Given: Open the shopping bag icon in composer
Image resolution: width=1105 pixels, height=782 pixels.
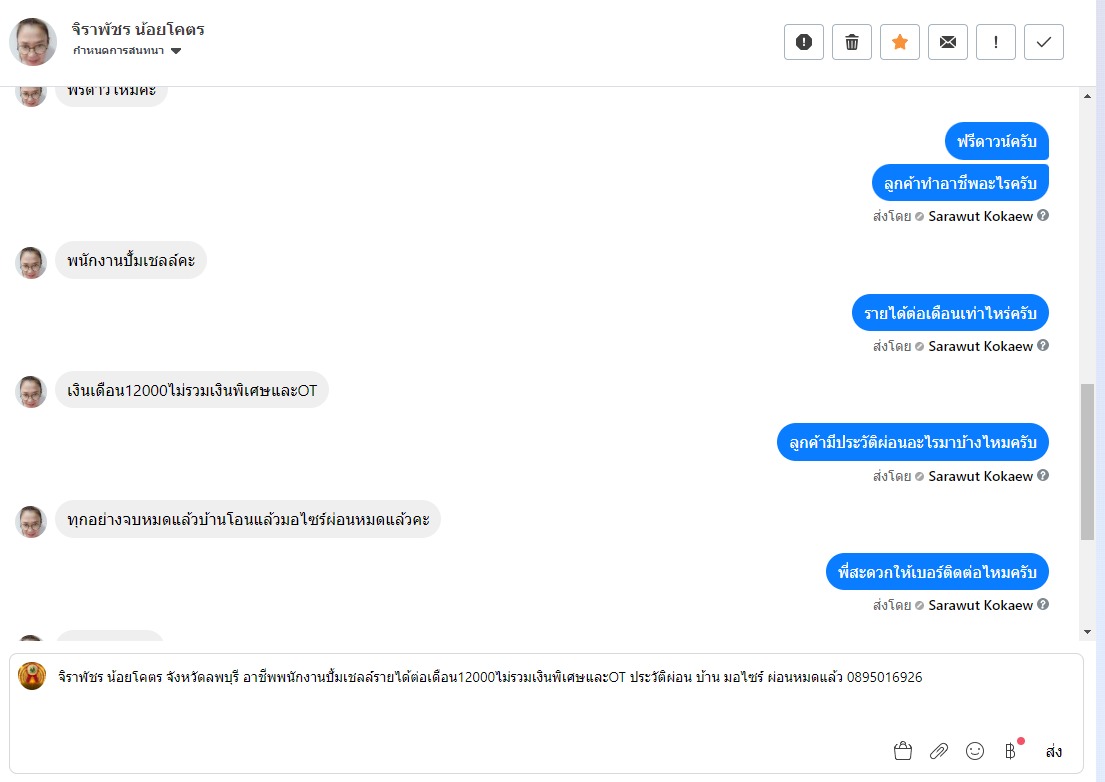Looking at the screenshot, I should click(902, 751).
